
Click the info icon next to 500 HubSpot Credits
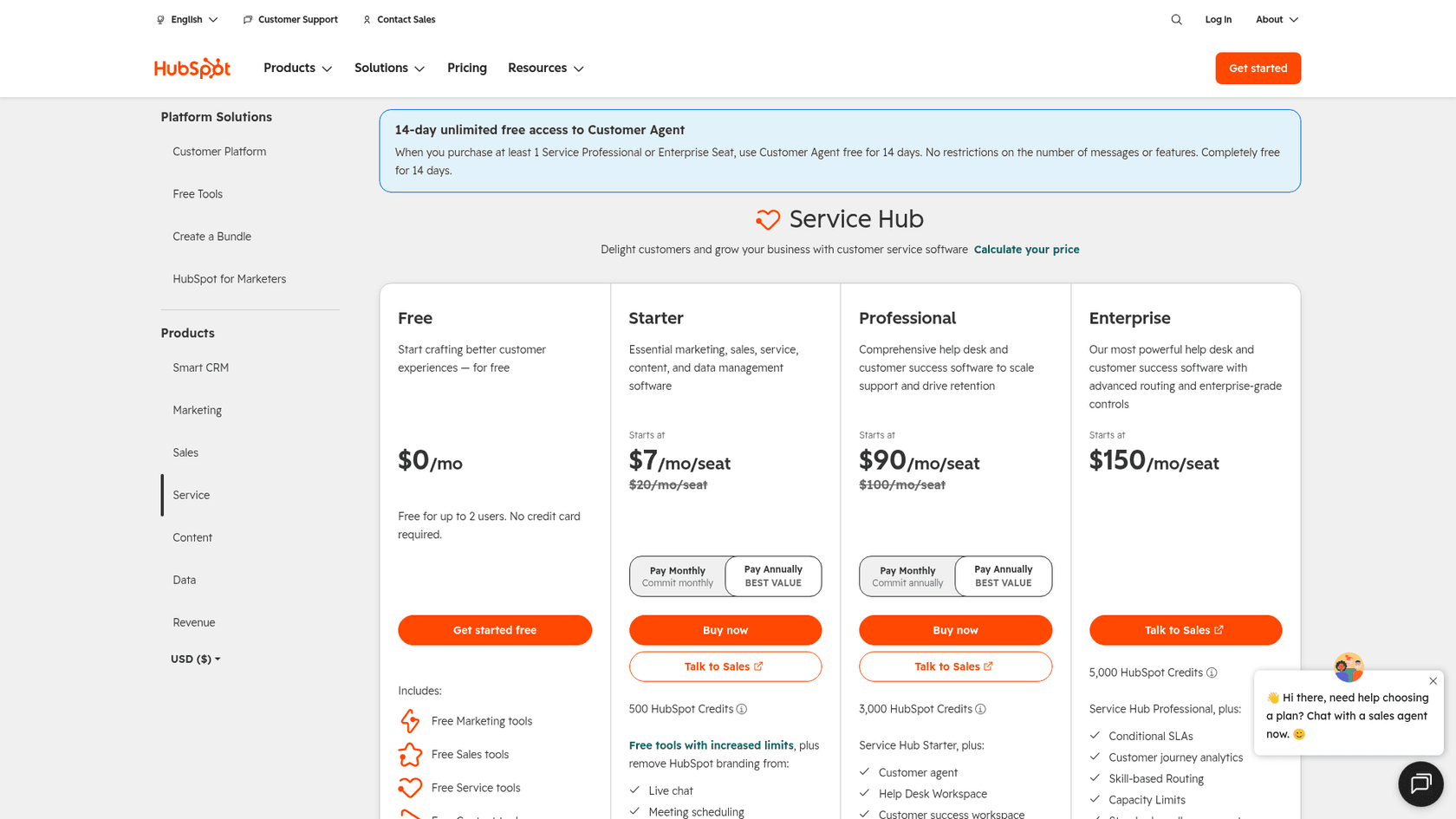tap(742, 709)
